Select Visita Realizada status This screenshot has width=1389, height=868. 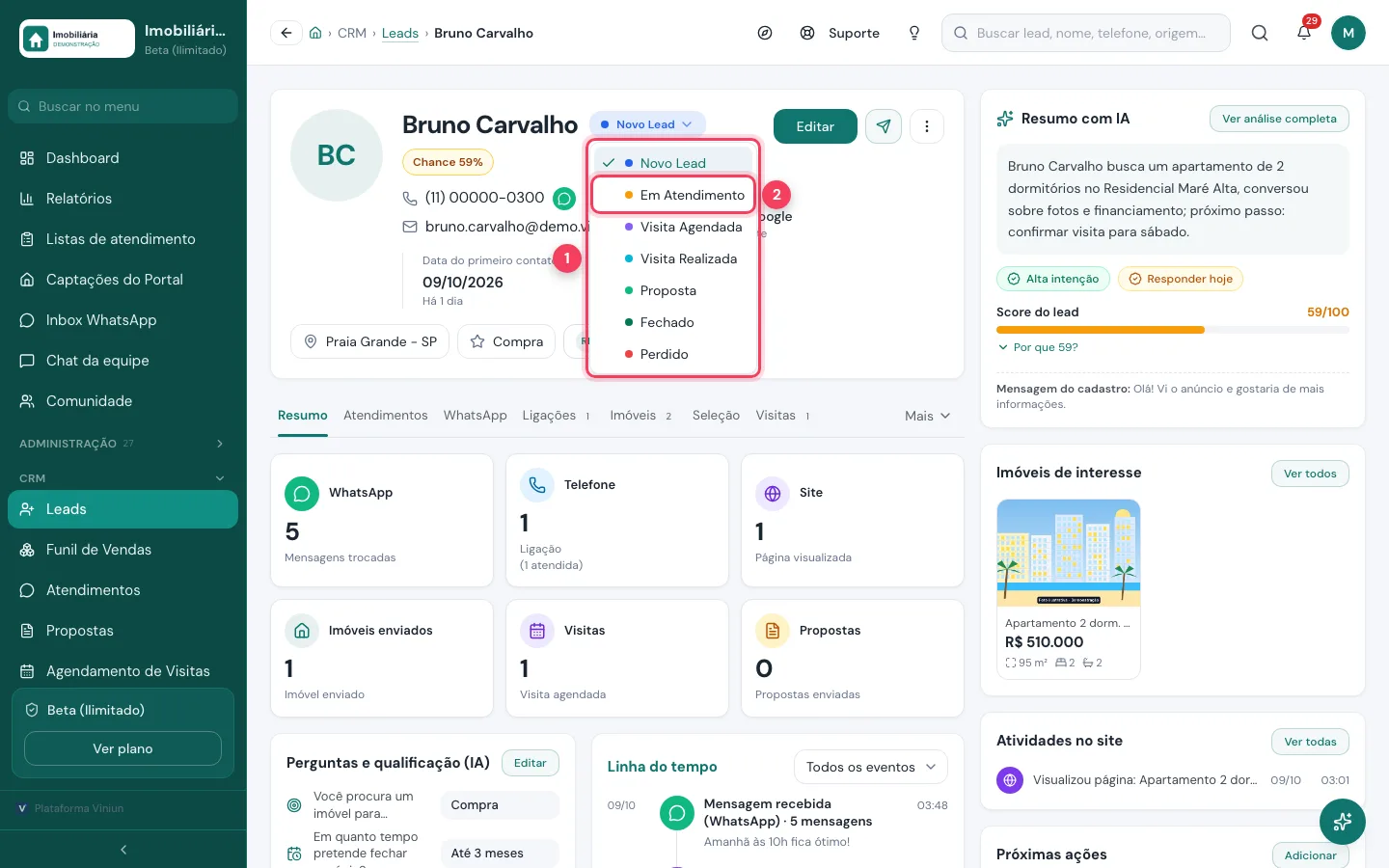673,258
